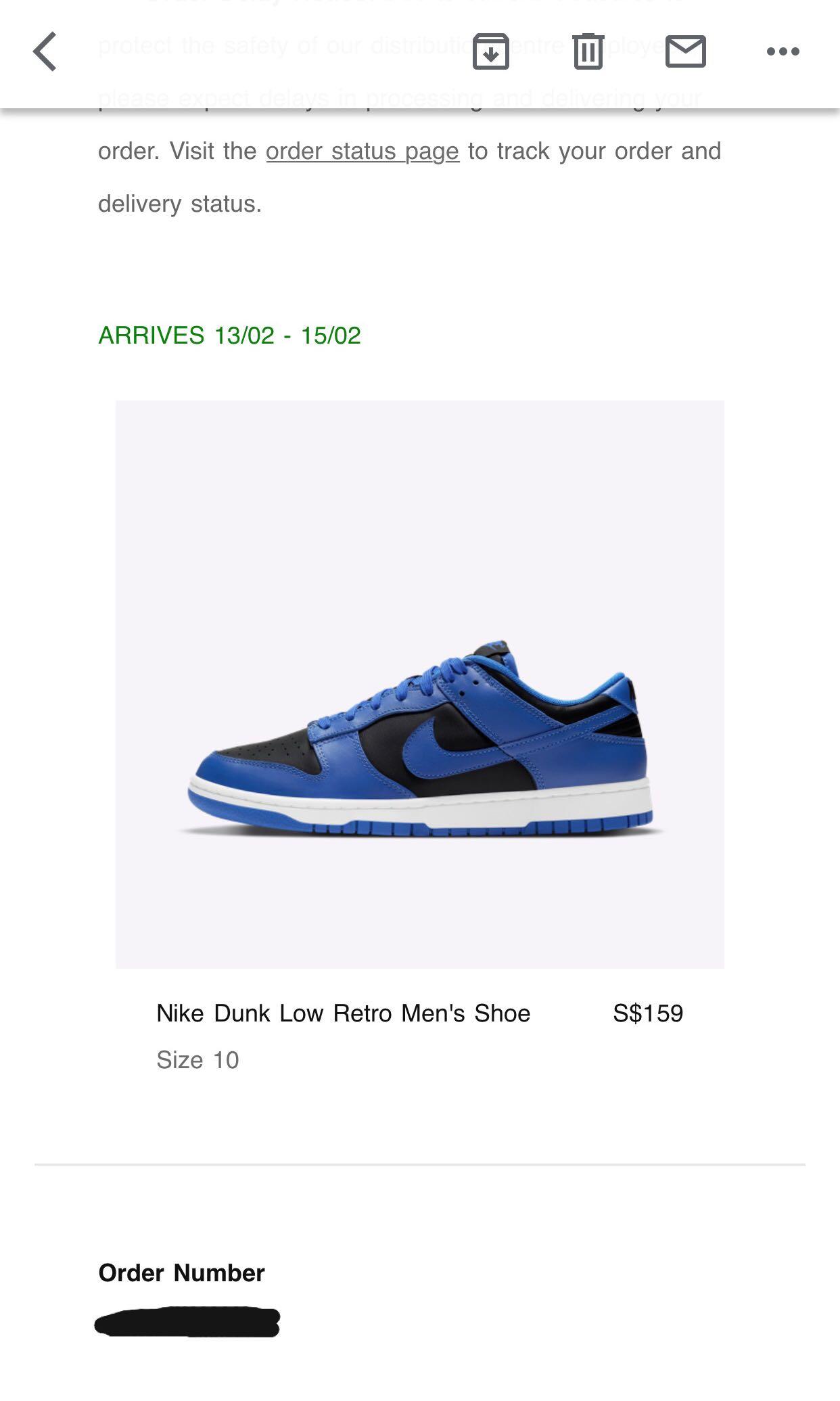Tap the green ARRIVES 13/02 - 15/02 text
Screen dimensions: 840x1401
(230, 336)
